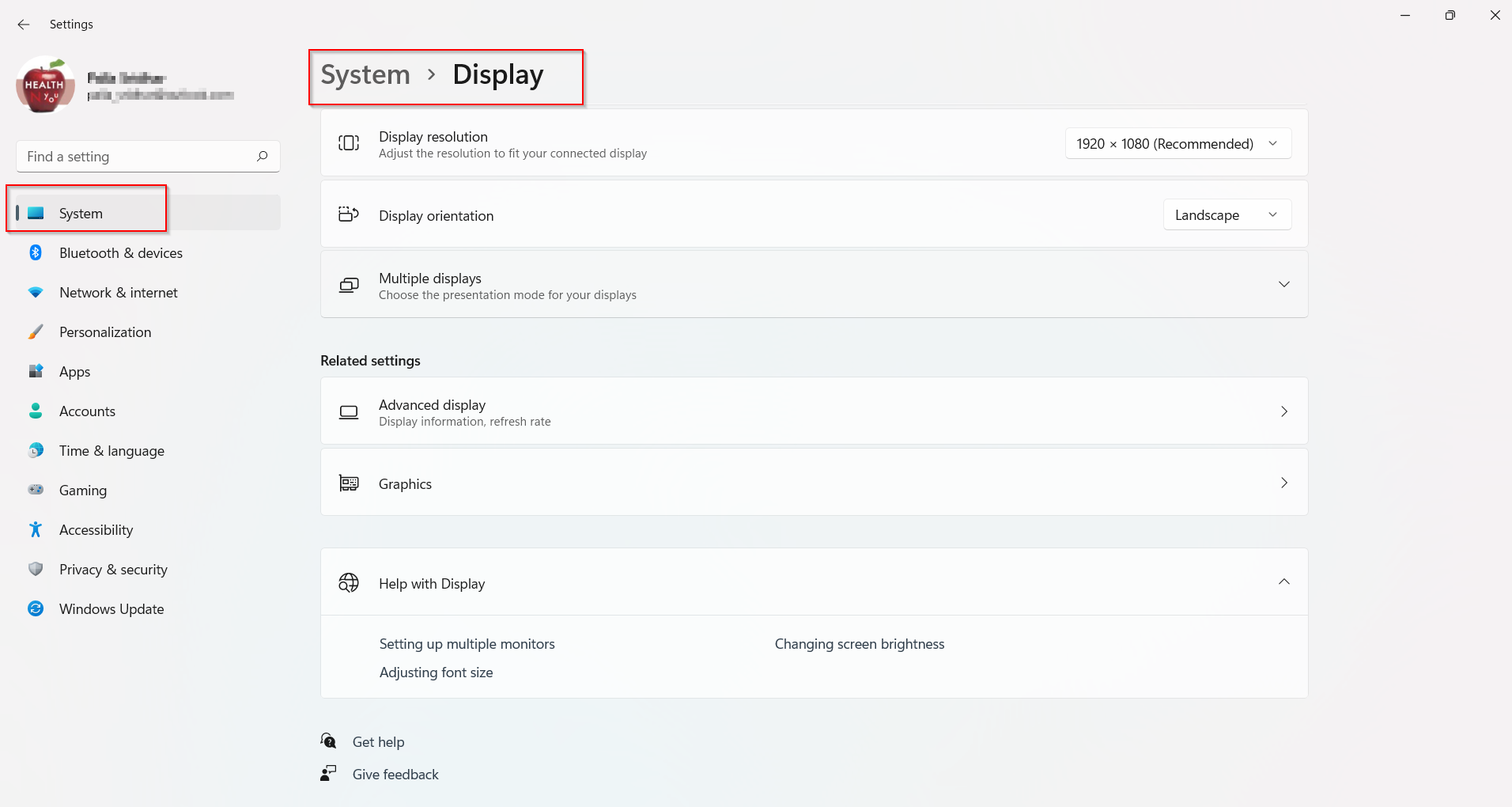Click the Get help link
This screenshot has width=1512, height=807.
(x=378, y=742)
